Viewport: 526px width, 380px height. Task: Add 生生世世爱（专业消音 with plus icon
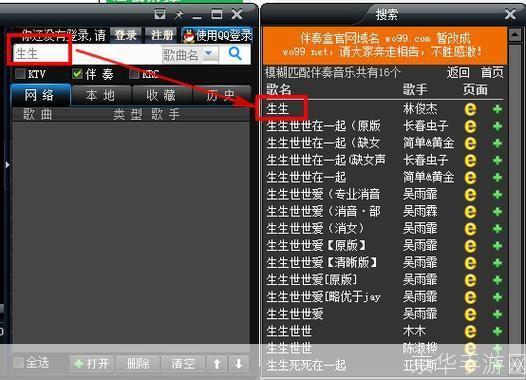tap(497, 195)
